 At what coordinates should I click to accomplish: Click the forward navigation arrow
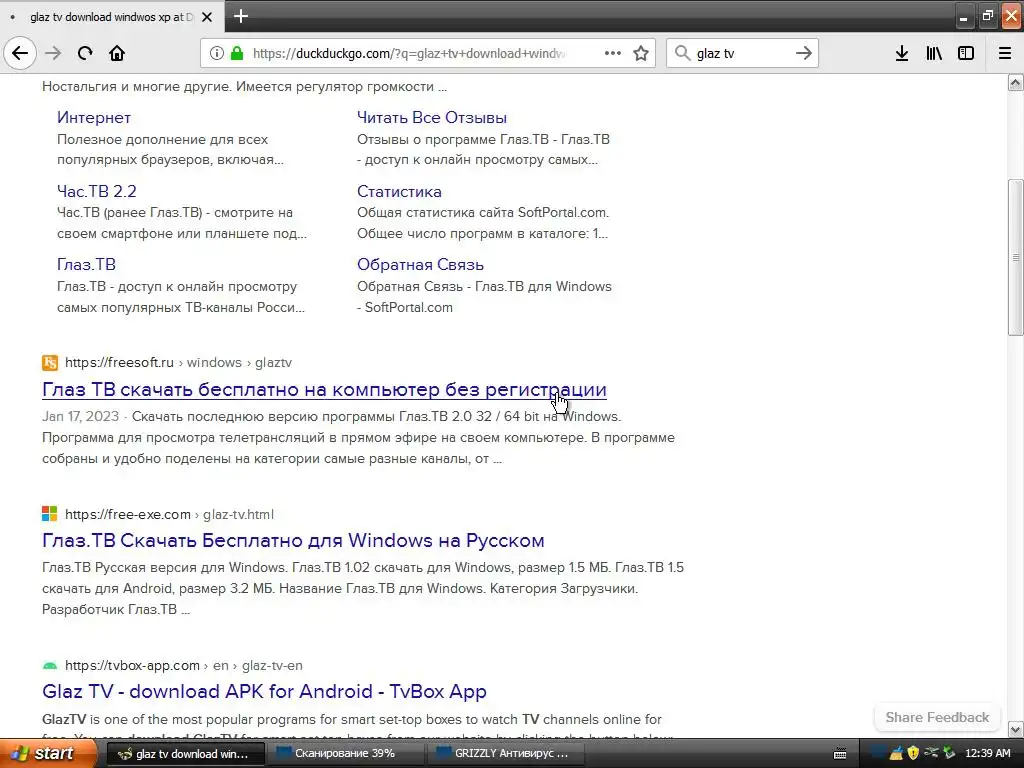coord(53,53)
